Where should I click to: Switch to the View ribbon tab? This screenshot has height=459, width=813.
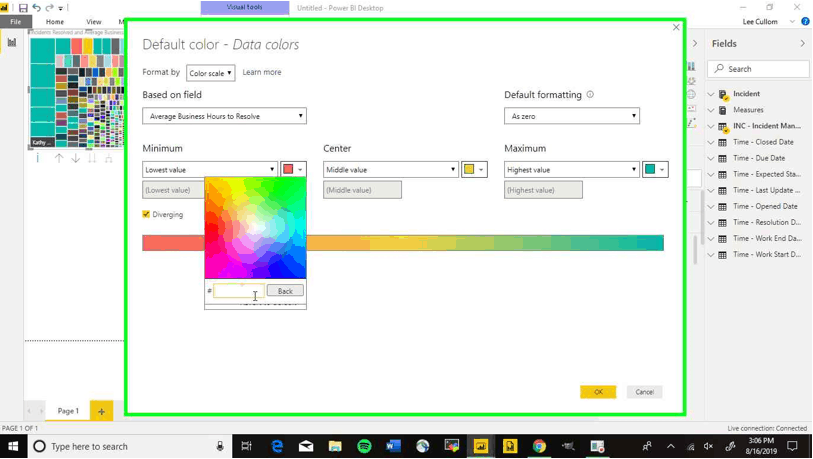pyautogui.click(x=94, y=22)
